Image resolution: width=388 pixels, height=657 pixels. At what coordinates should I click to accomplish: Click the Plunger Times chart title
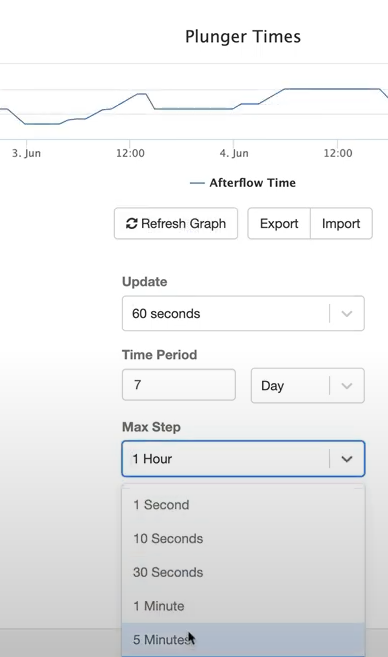(x=243, y=37)
